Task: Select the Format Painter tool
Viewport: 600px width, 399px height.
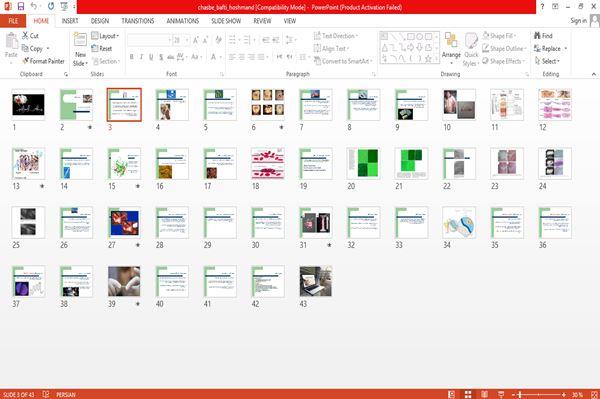Action: pos(43,61)
